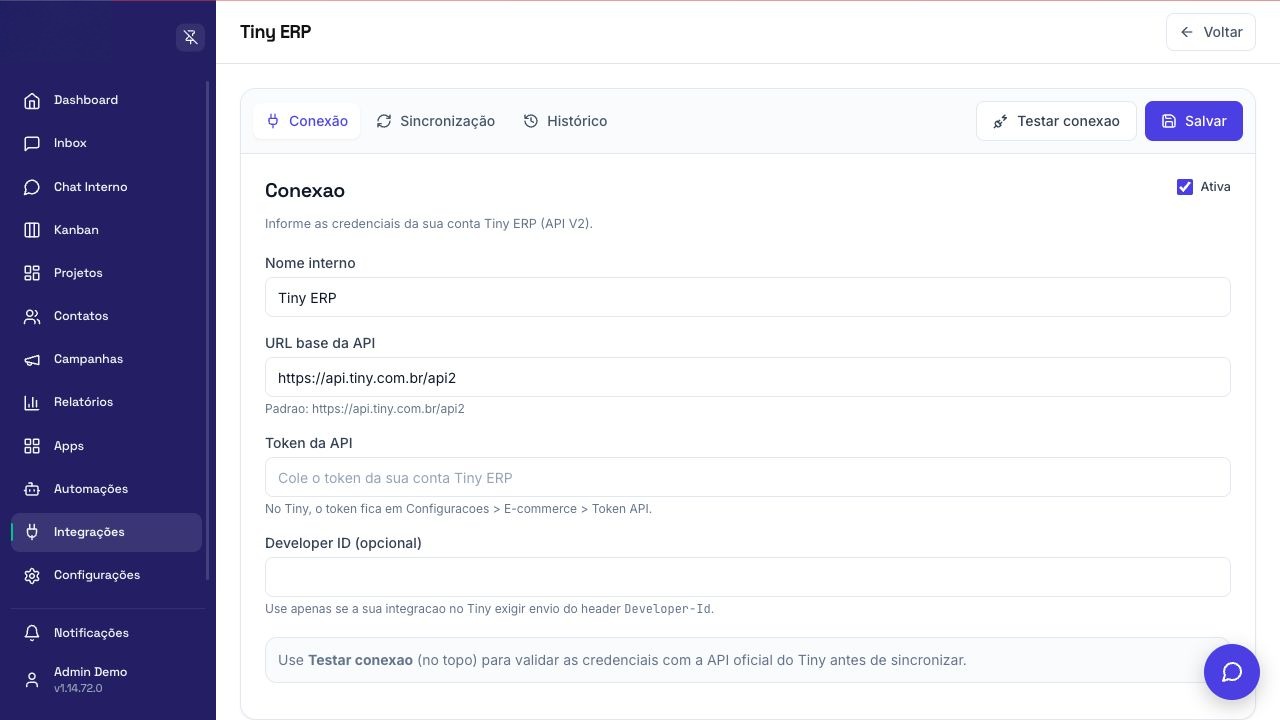The width and height of the screenshot is (1280, 720).
Task: Open the Relatórios menu item
Action: (x=106, y=402)
